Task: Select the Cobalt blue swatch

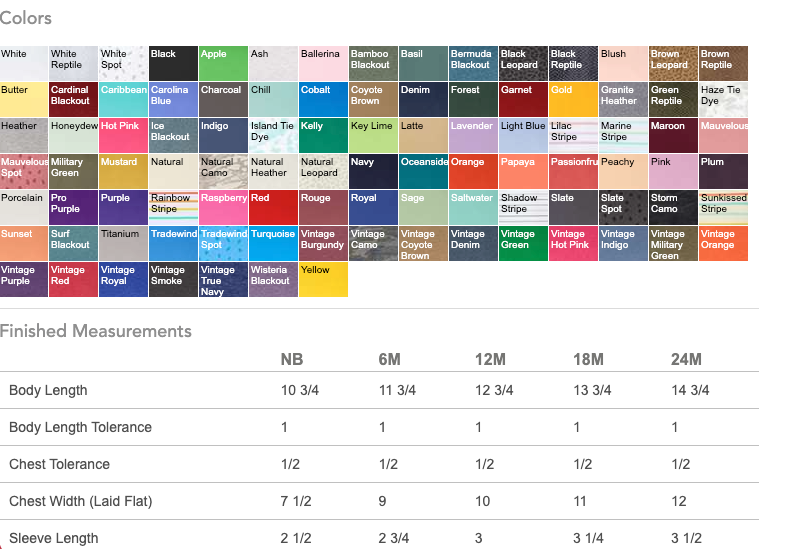Action: pos(324,99)
